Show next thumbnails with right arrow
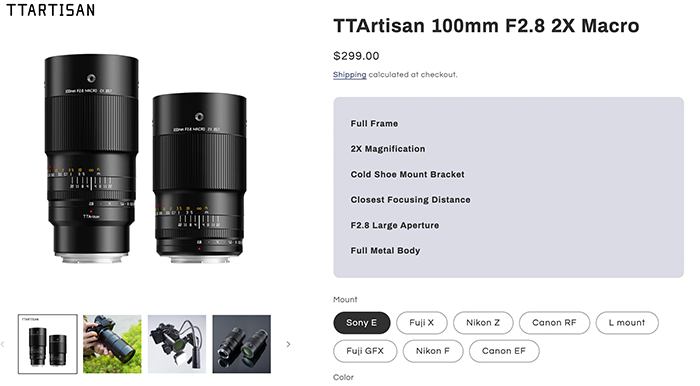This screenshot has width=700, height=386. point(288,344)
